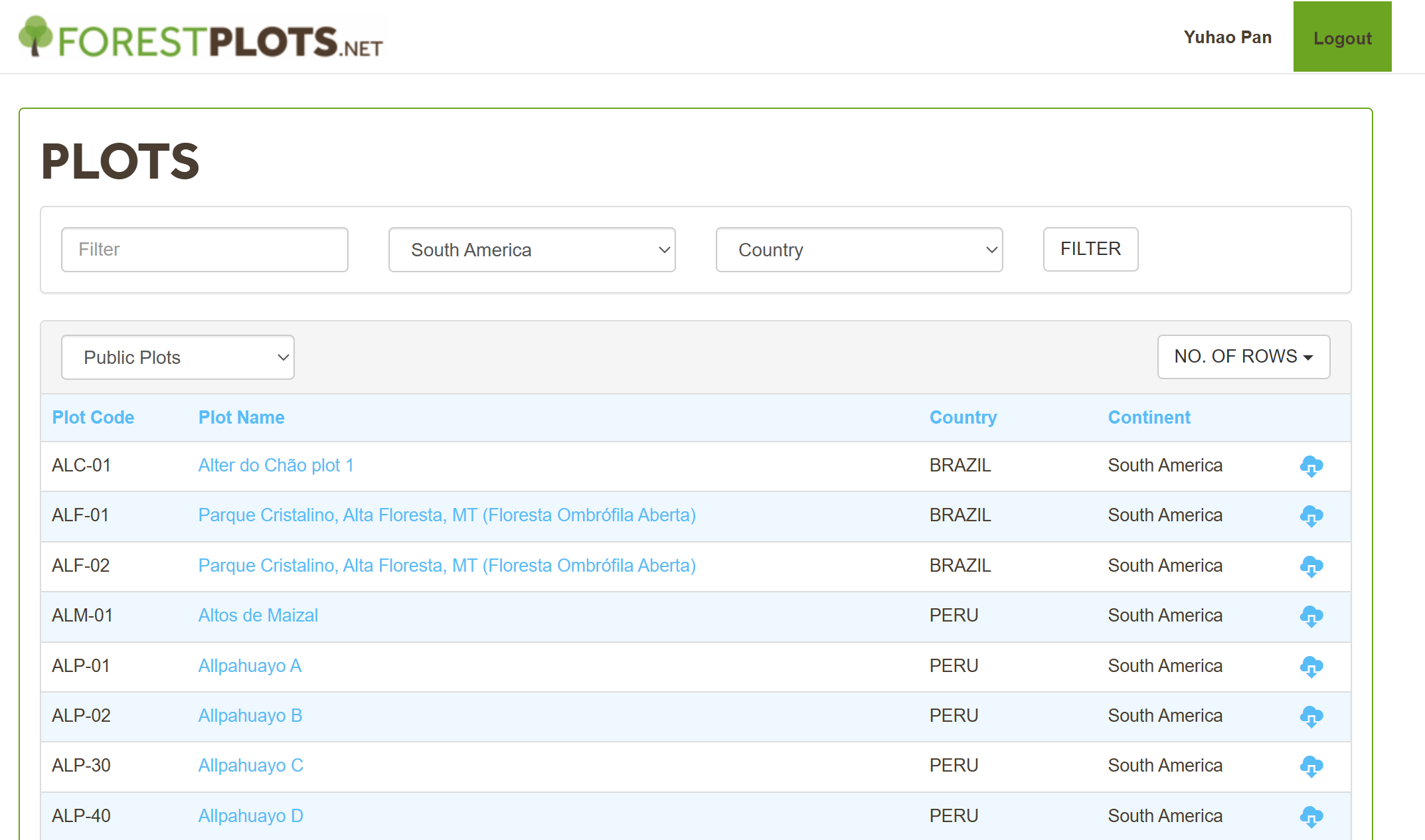Viewport: 1425px width, 840px height.
Task: Select the ALP-30 plot code cell
Action: [x=81, y=765]
